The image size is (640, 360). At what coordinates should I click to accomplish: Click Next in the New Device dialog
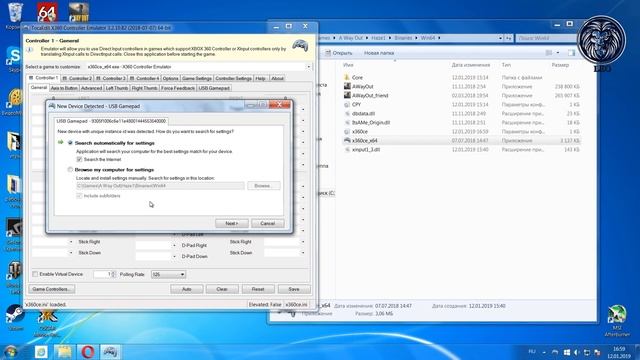pos(232,223)
